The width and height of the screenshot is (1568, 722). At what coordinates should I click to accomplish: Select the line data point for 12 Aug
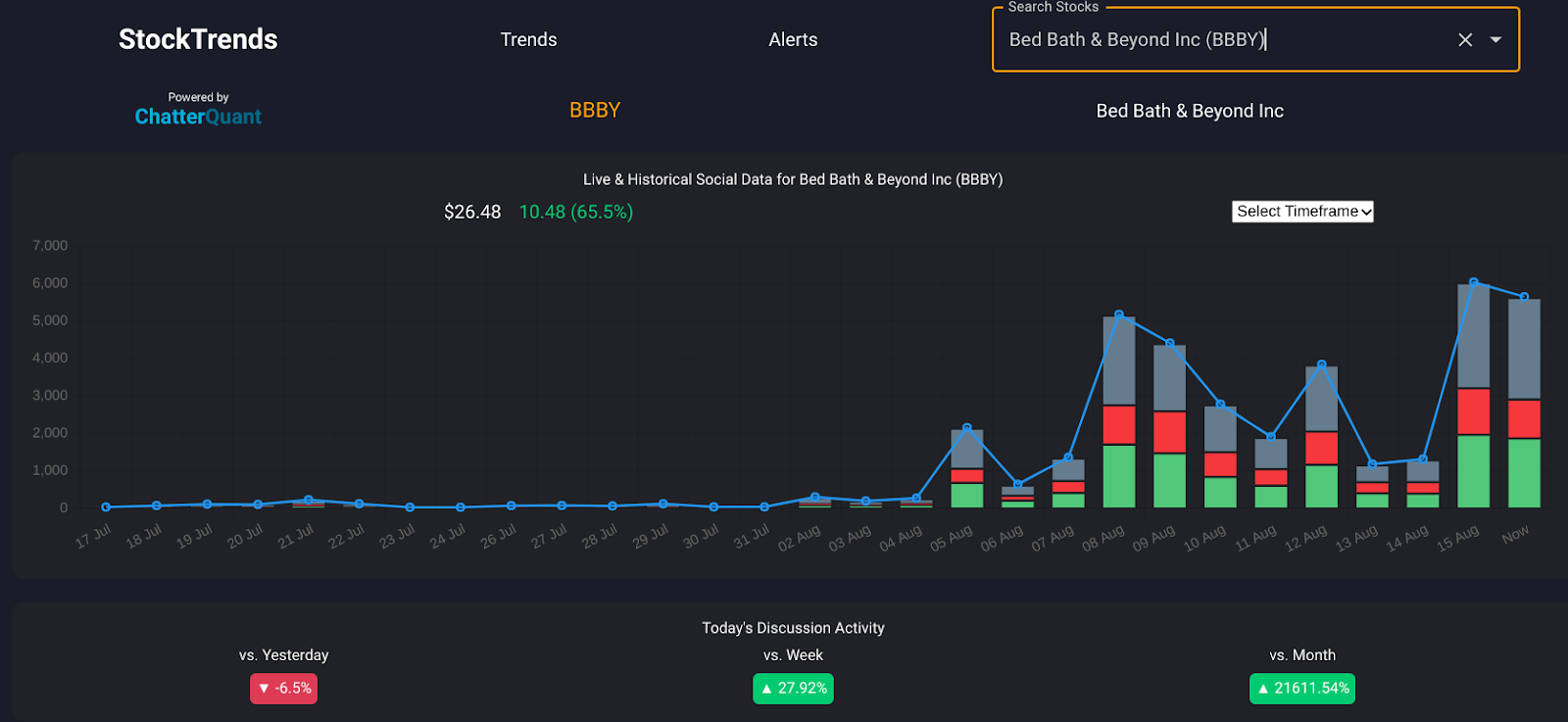coord(1322,364)
